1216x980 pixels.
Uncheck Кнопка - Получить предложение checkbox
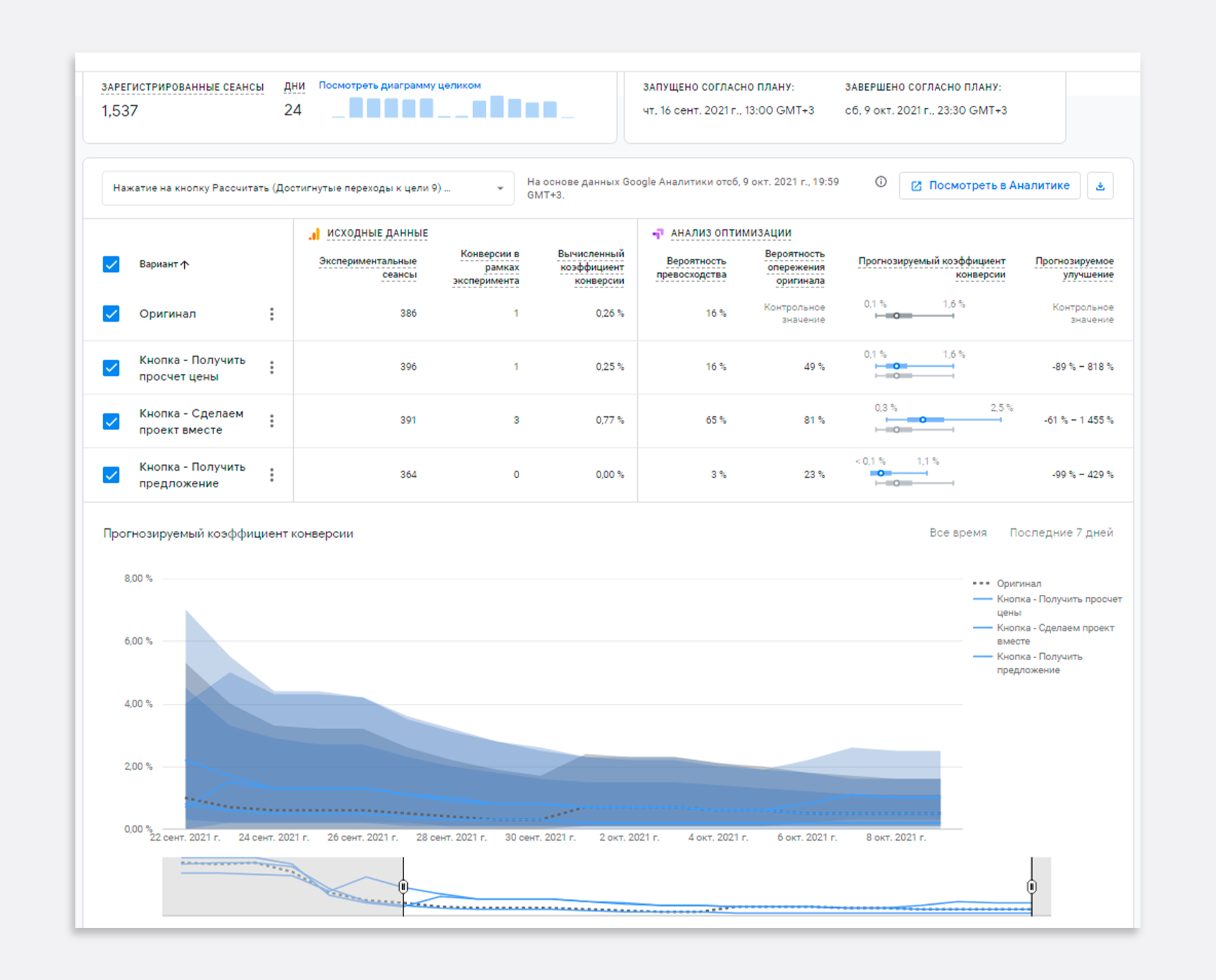111,474
